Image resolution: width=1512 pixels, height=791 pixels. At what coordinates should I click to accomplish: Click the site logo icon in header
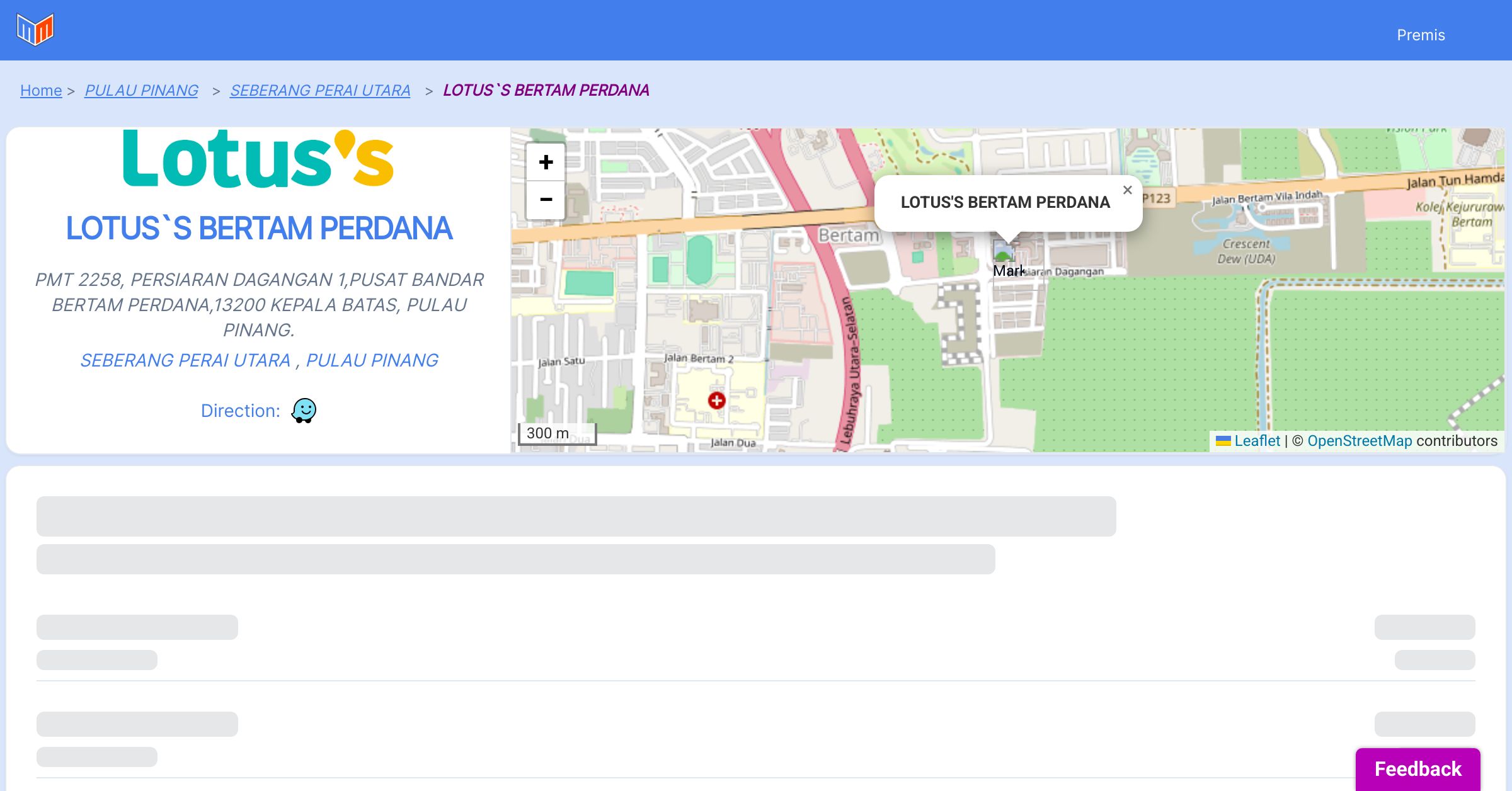click(x=35, y=30)
